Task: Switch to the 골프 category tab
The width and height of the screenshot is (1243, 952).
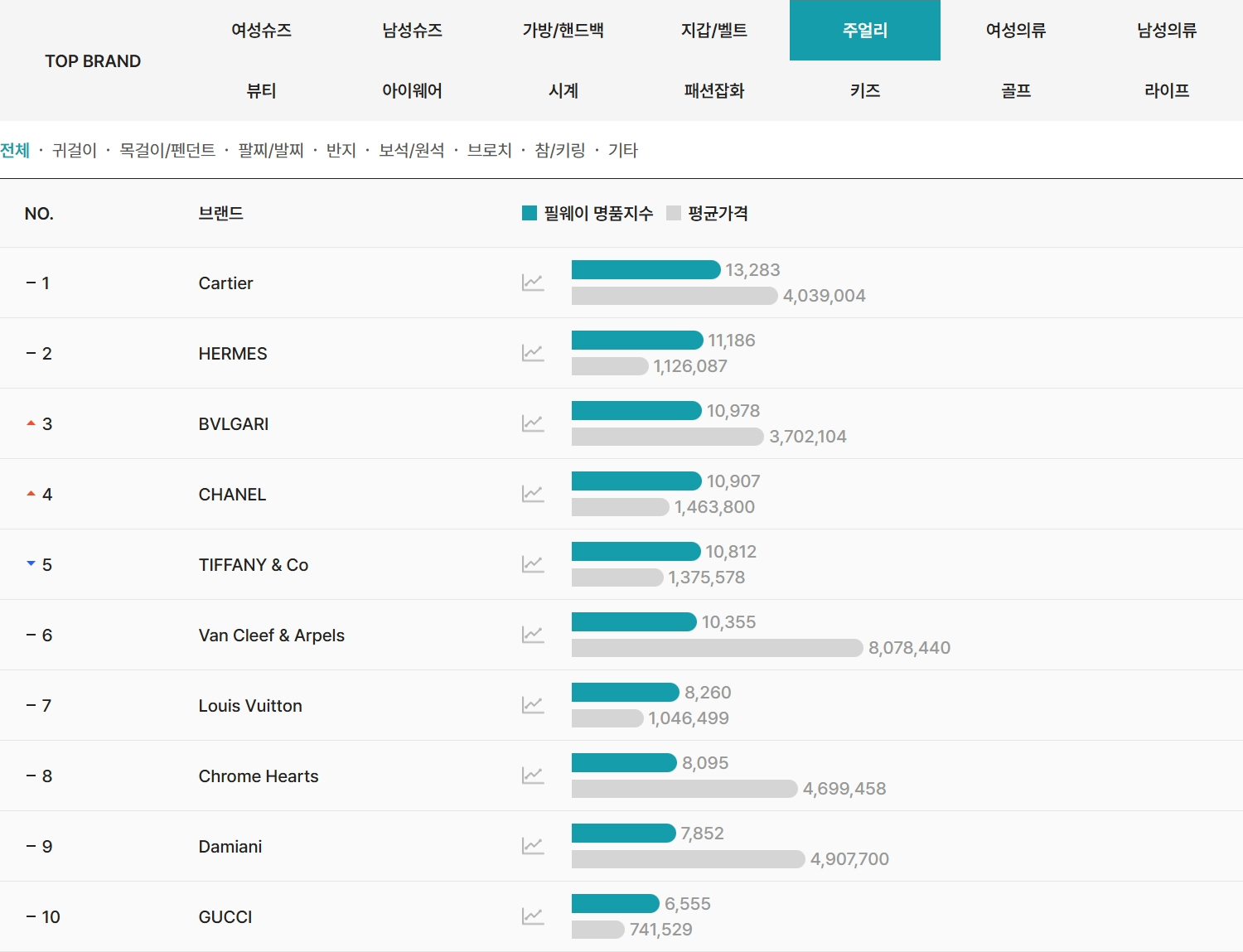Action: [1016, 91]
